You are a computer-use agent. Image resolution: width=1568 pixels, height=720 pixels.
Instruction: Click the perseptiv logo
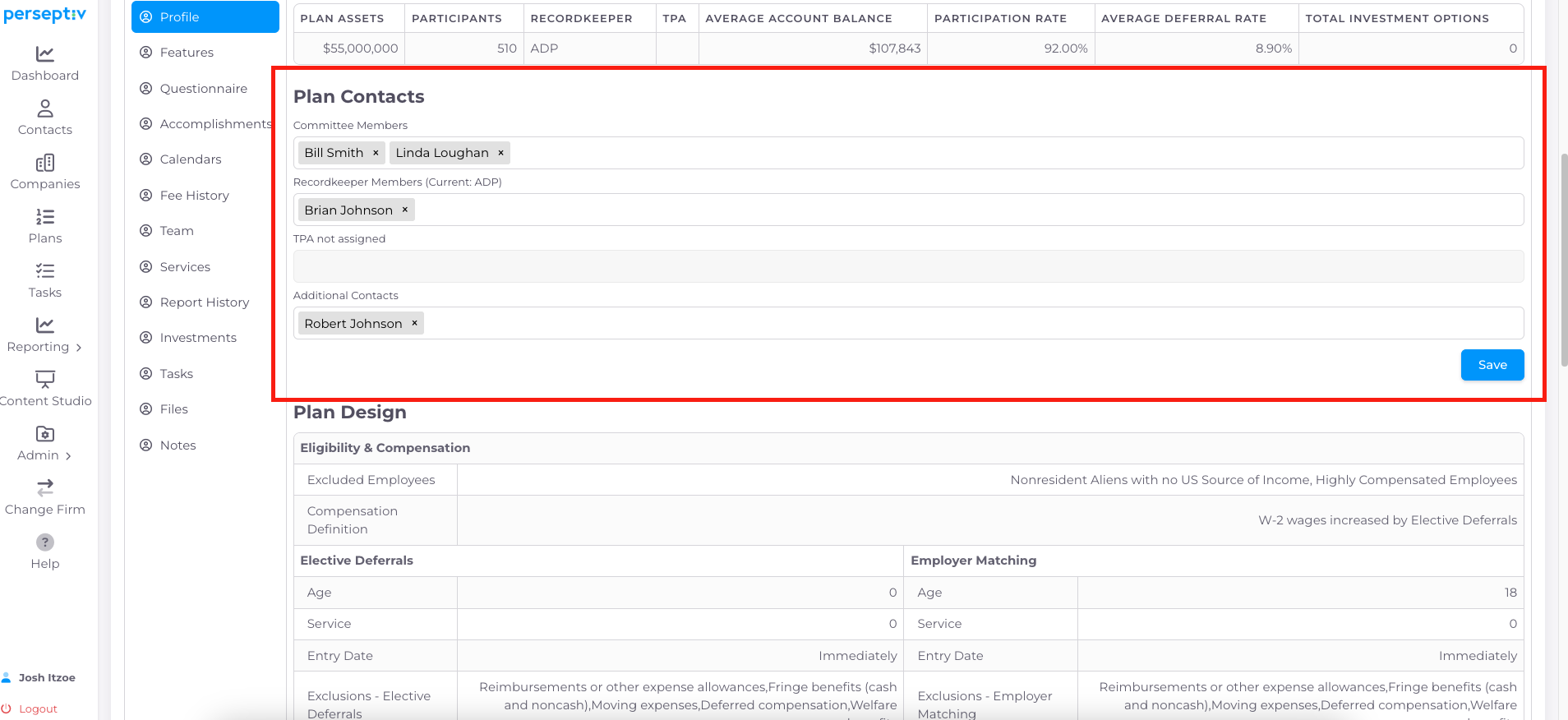pos(45,14)
